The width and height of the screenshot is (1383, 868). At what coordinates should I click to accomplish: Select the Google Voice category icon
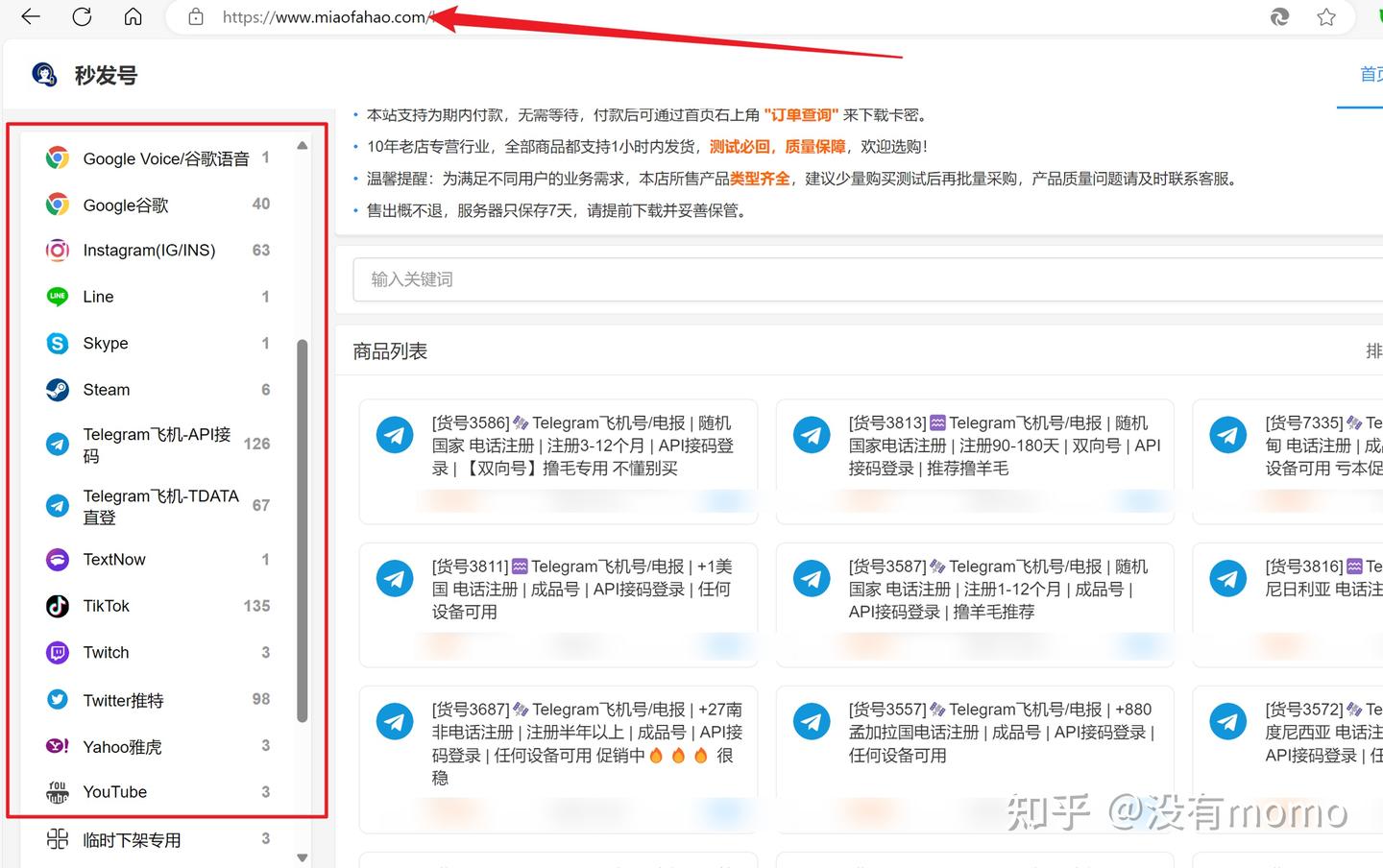click(x=57, y=157)
